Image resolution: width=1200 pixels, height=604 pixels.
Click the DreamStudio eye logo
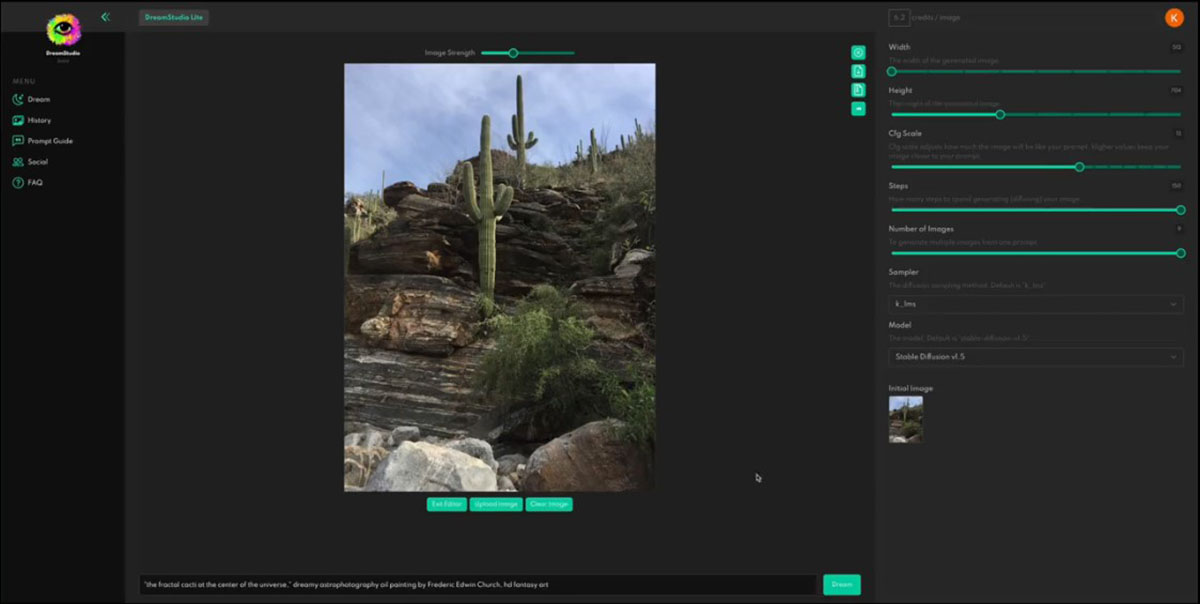(63, 30)
